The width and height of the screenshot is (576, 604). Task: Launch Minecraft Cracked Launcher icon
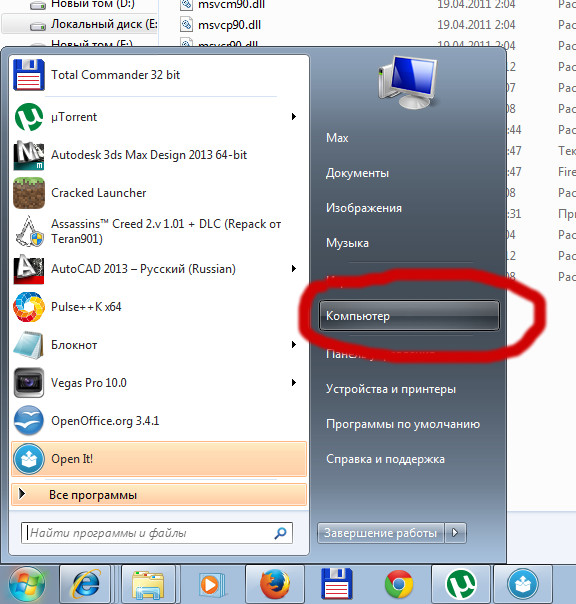(x=29, y=193)
